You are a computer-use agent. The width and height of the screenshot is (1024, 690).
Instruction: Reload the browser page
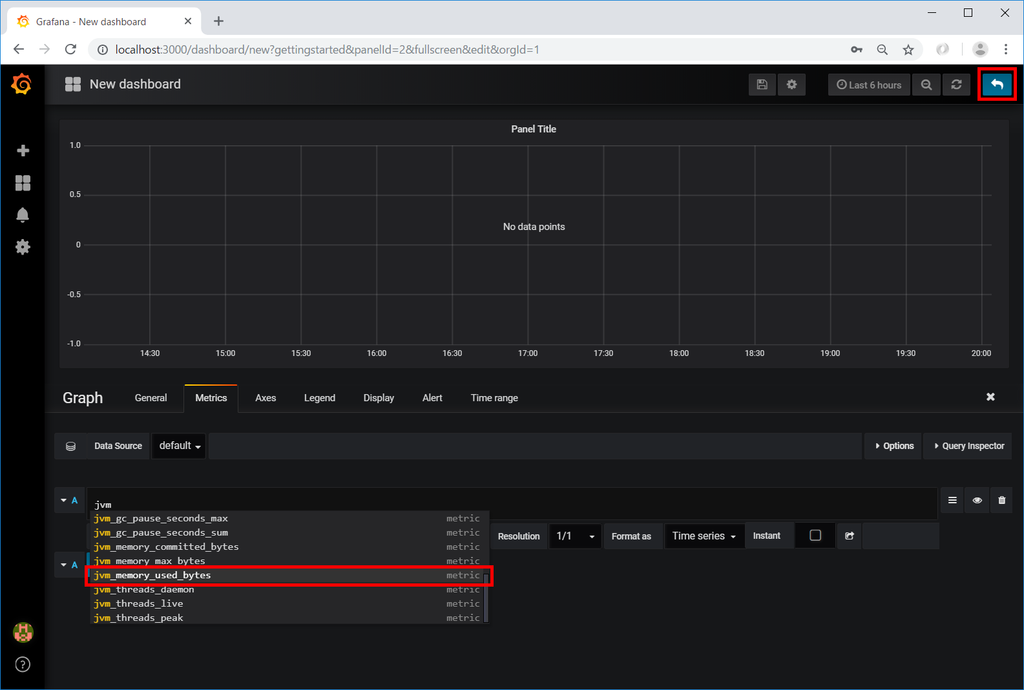(x=71, y=50)
